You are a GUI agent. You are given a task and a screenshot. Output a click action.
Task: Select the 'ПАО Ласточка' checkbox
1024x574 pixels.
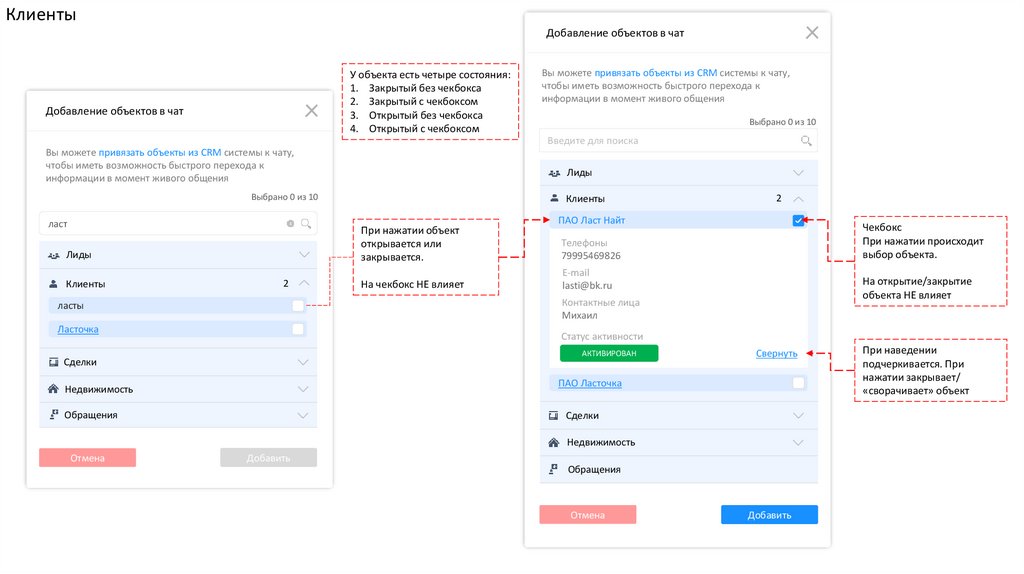(x=798, y=383)
